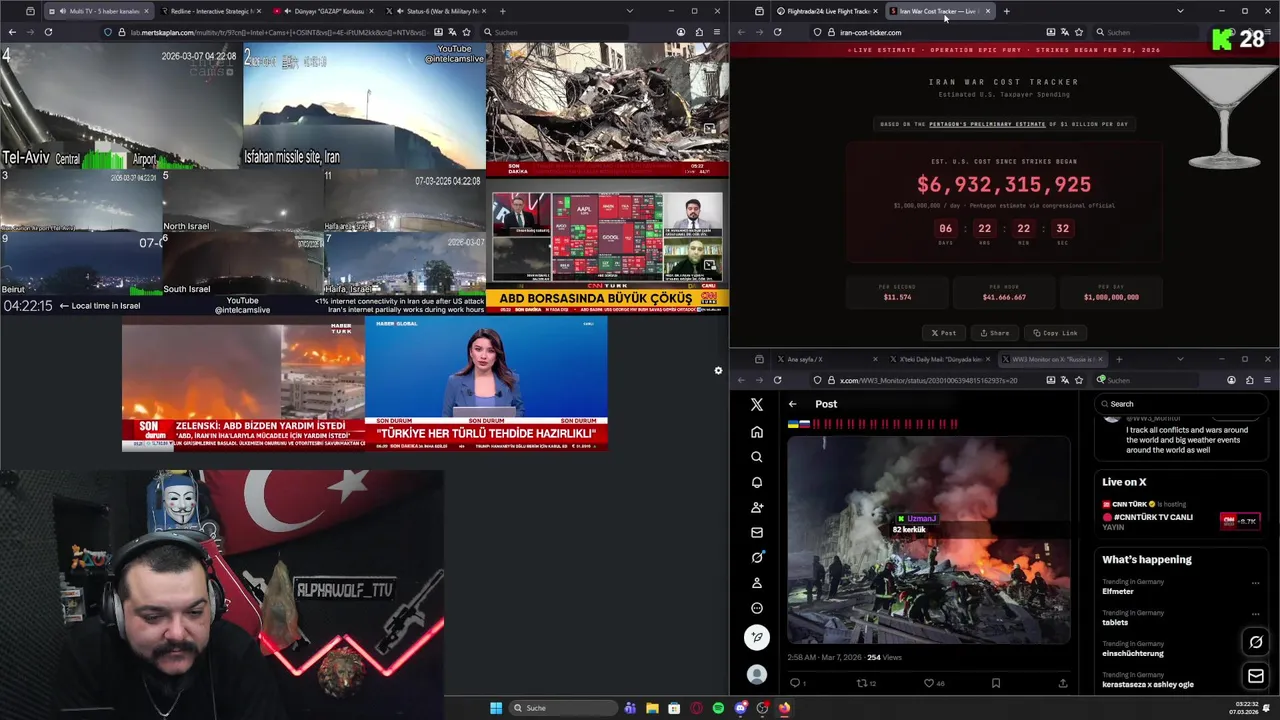Open X follow-people icon in sidebar
Screen dimensions: 1280x720
point(757,507)
